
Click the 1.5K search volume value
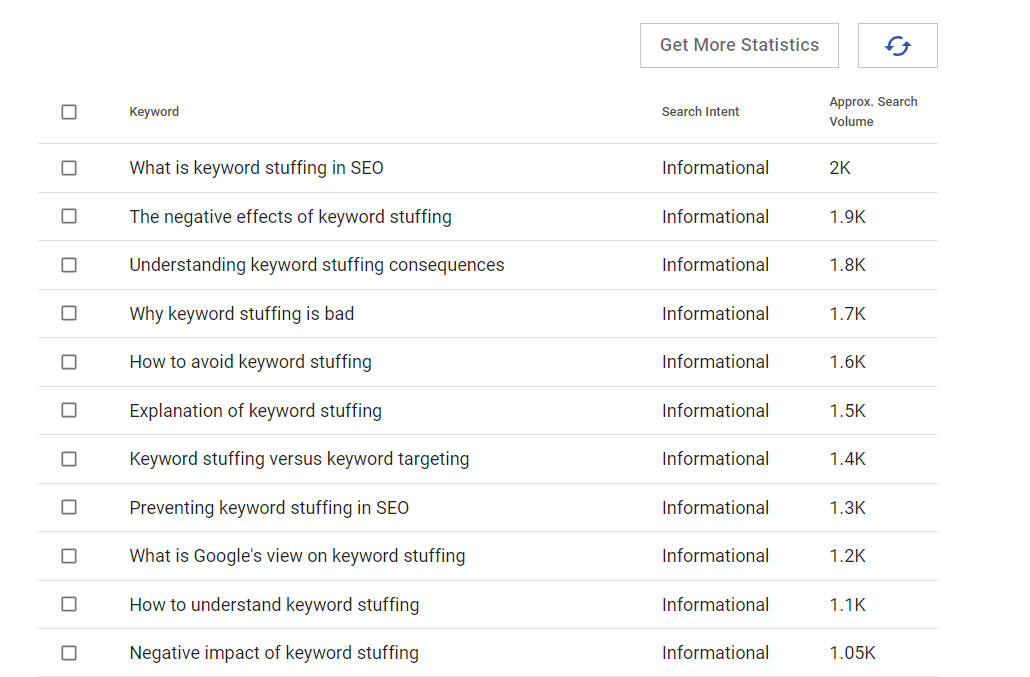[x=847, y=411]
